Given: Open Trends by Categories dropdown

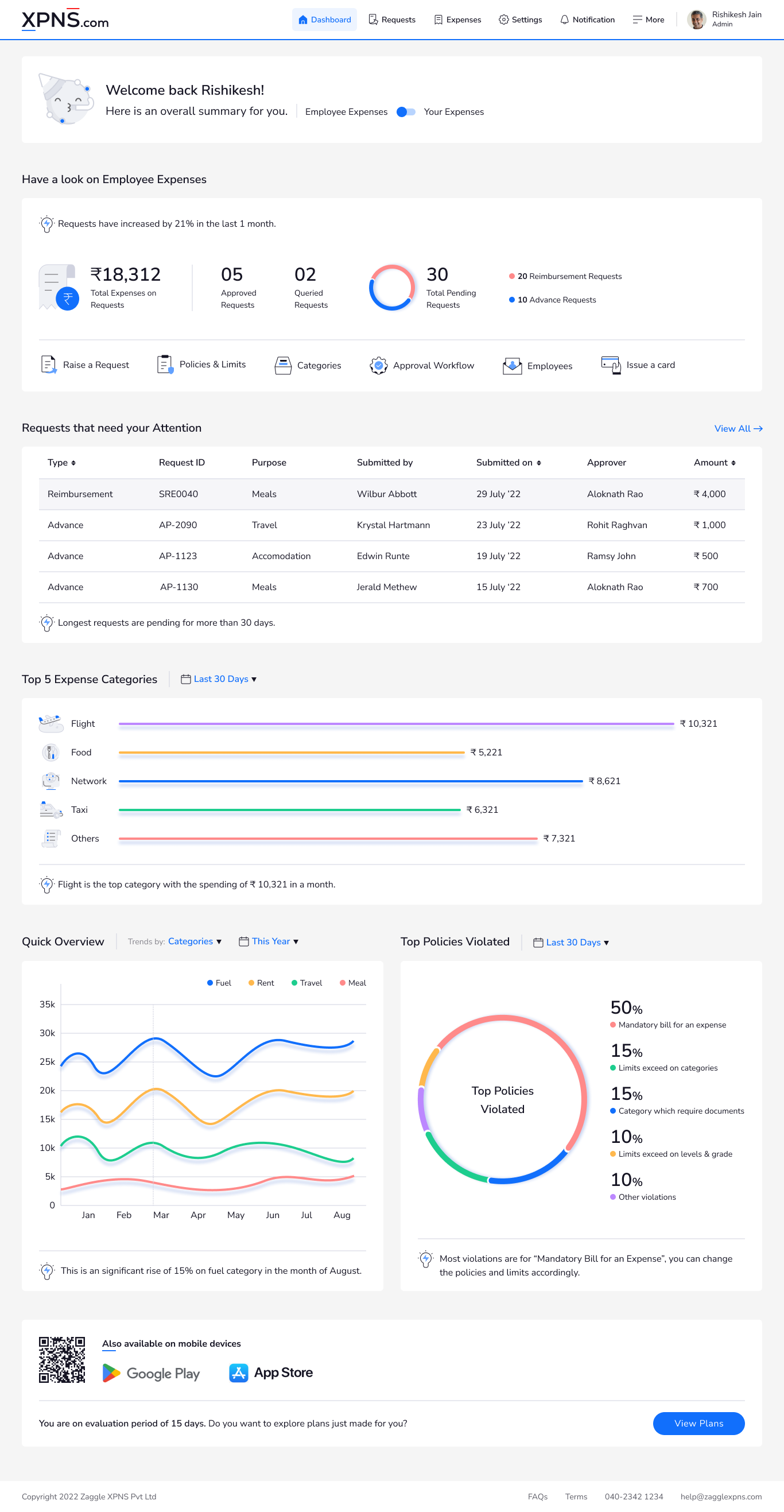Looking at the screenshot, I should [x=195, y=941].
